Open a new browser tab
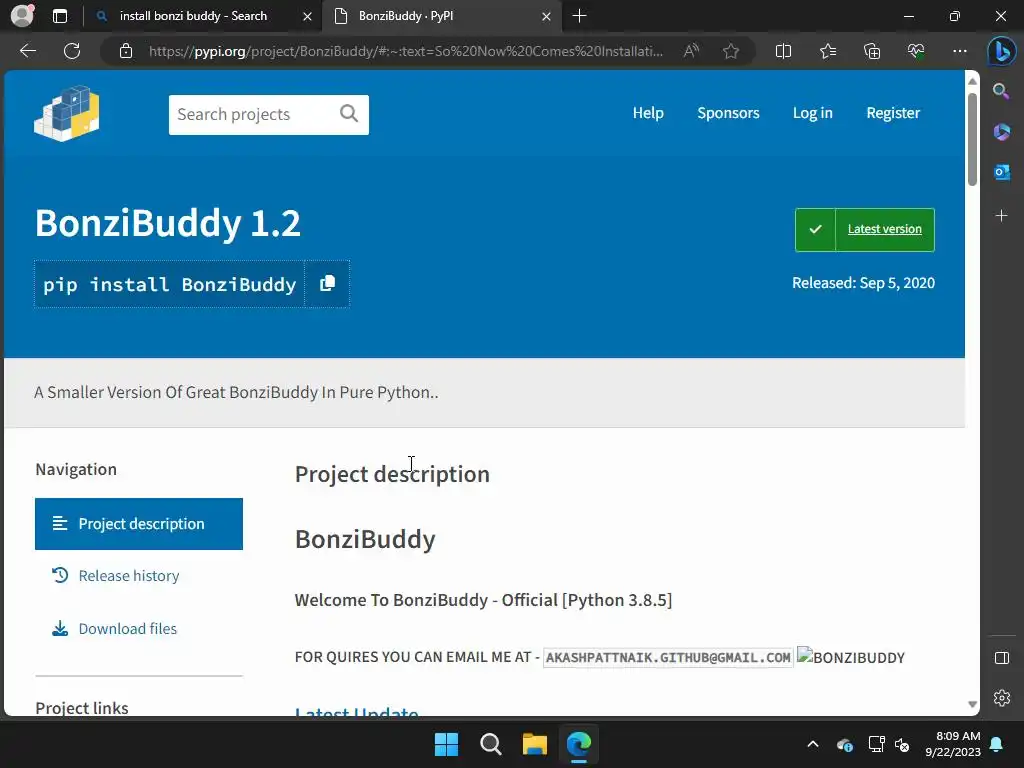 click(579, 16)
